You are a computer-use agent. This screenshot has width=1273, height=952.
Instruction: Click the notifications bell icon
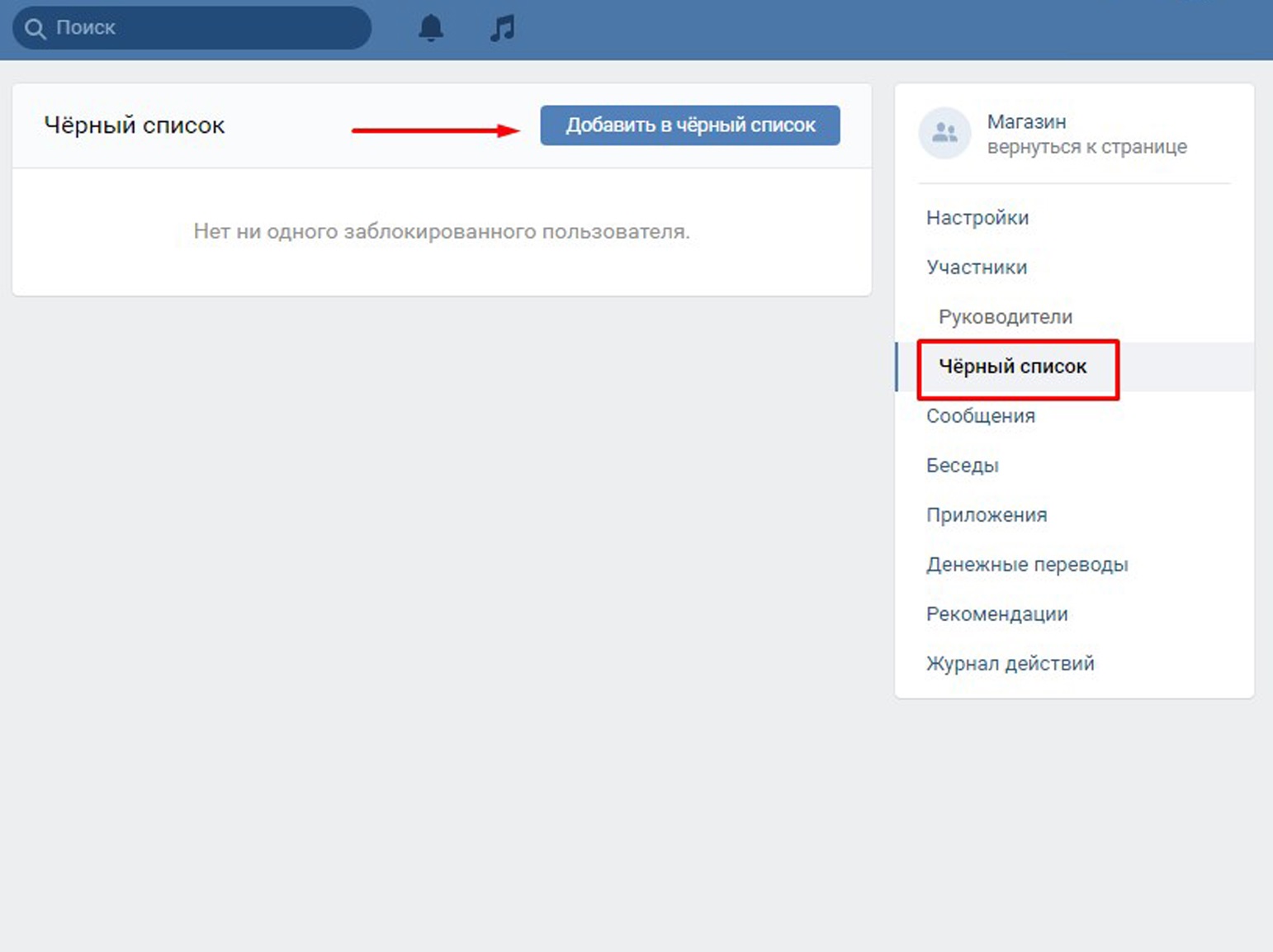coord(430,28)
